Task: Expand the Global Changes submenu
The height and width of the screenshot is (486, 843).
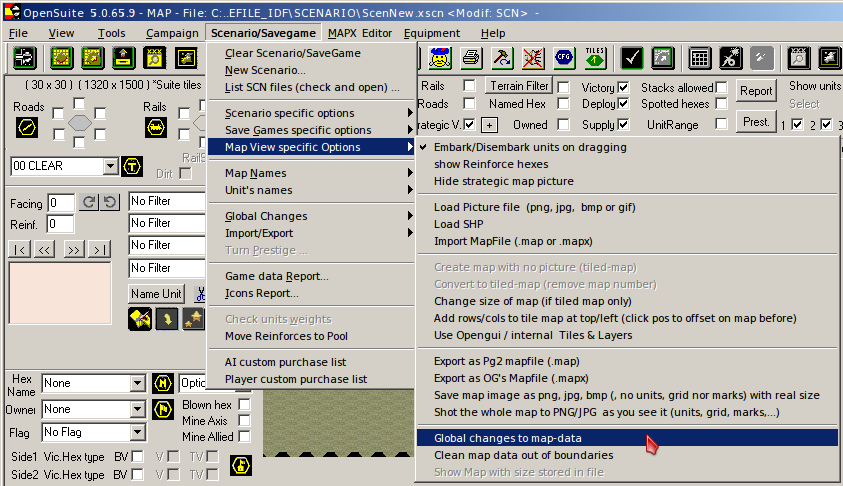Action: (x=311, y=216)
